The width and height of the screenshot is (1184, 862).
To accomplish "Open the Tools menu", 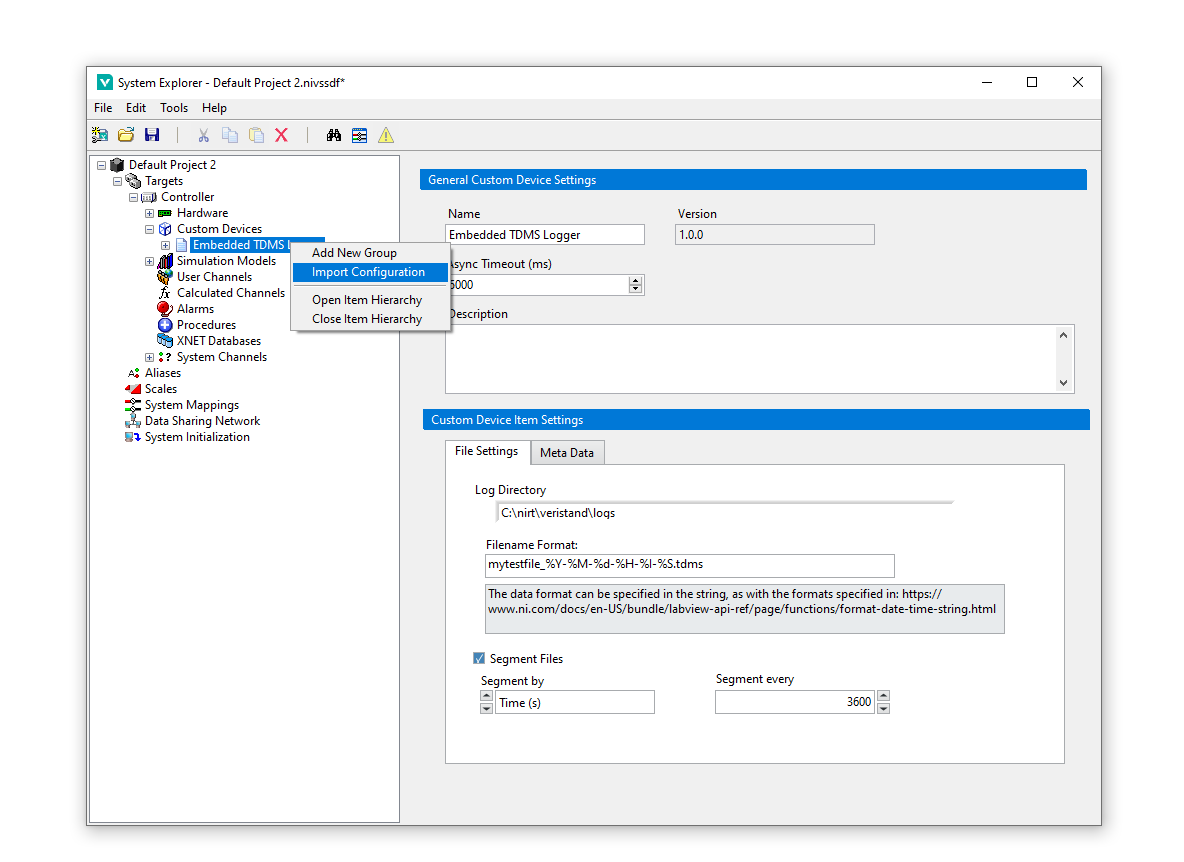I will pos(174,108).
